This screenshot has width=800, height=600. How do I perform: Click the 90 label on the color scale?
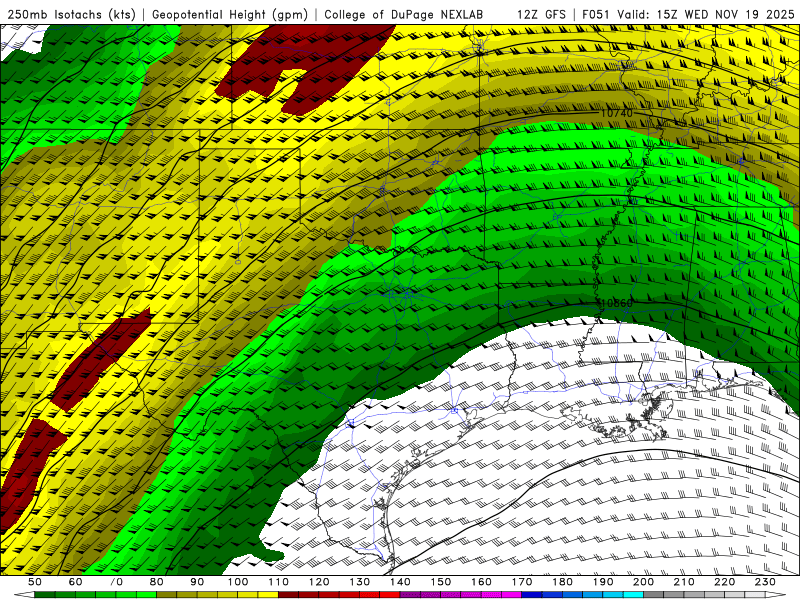(x=197, y=582)
